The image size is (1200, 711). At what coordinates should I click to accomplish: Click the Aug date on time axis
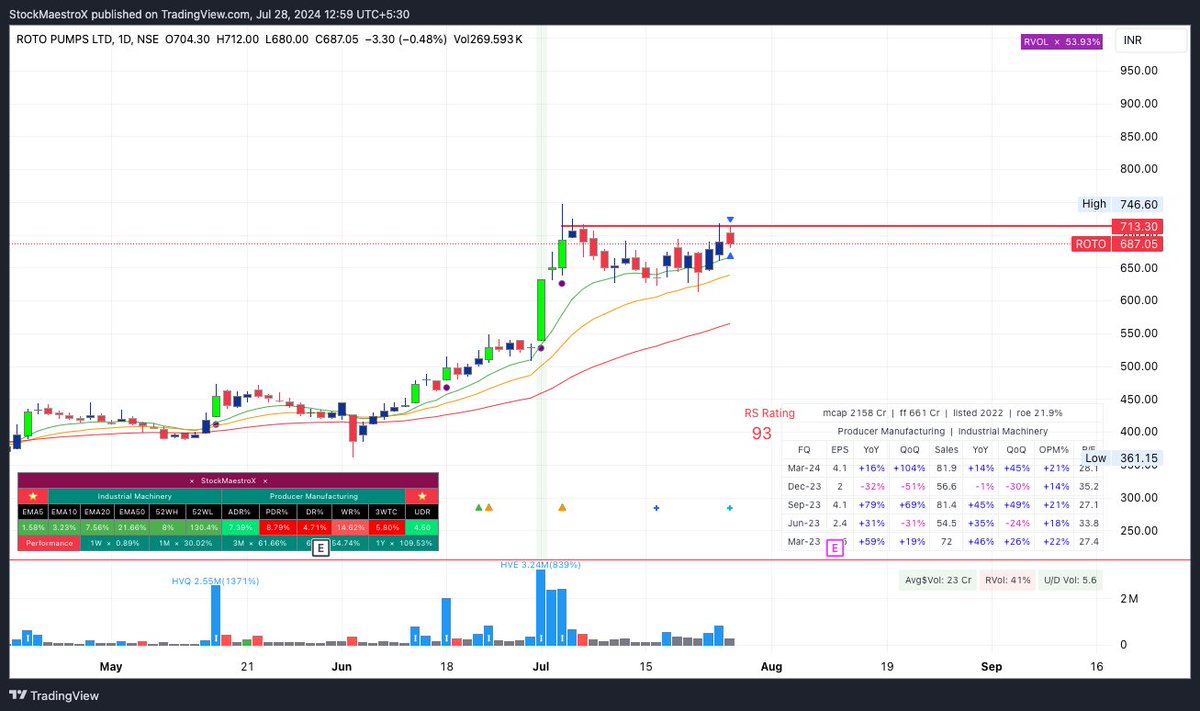770,666
